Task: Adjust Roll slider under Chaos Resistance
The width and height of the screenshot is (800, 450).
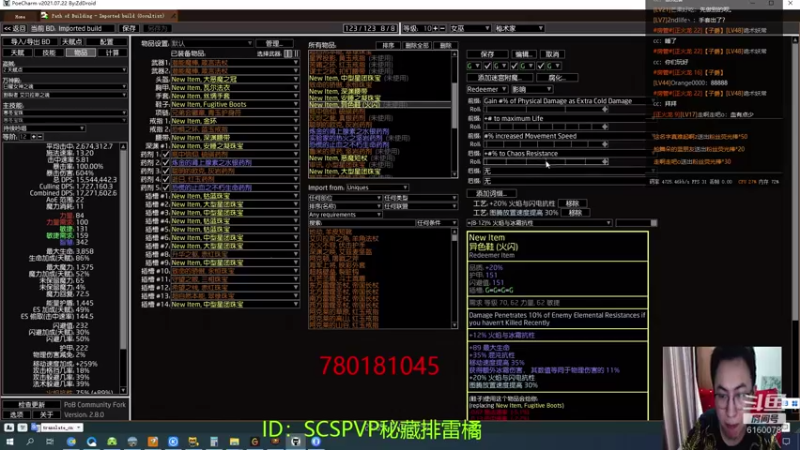Action: (546, 162)
